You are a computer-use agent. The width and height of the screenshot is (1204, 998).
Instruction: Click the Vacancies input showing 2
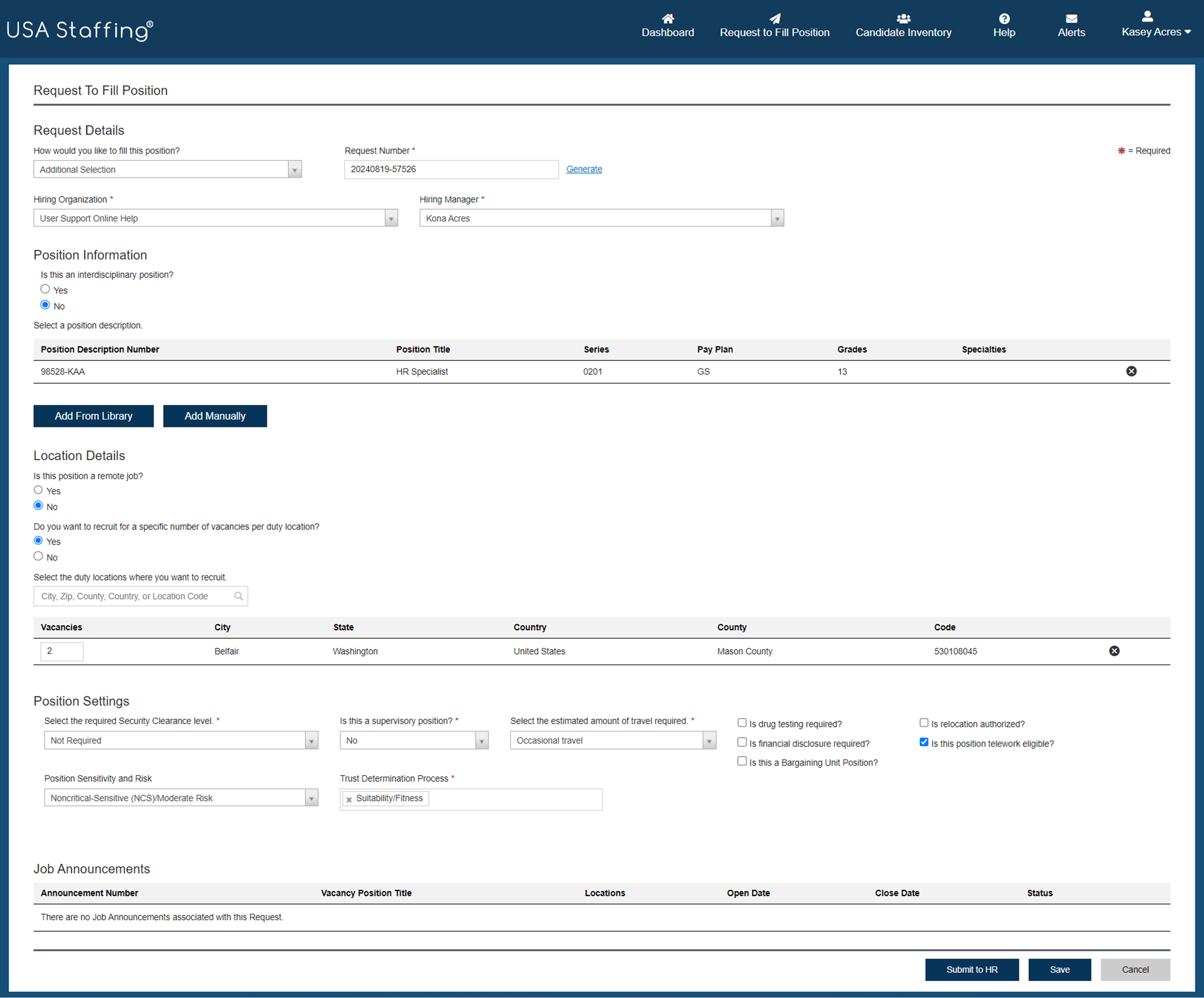[61, 651]
